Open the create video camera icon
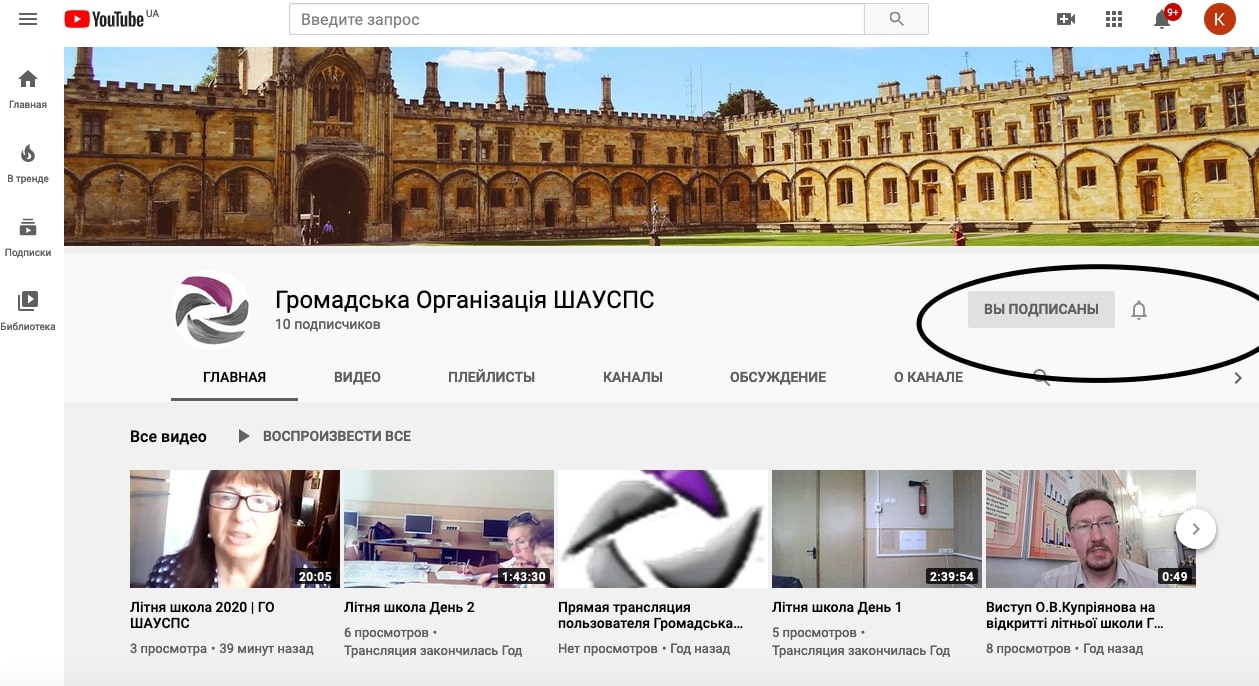Screen dimensions: 1259x686 1066,19
